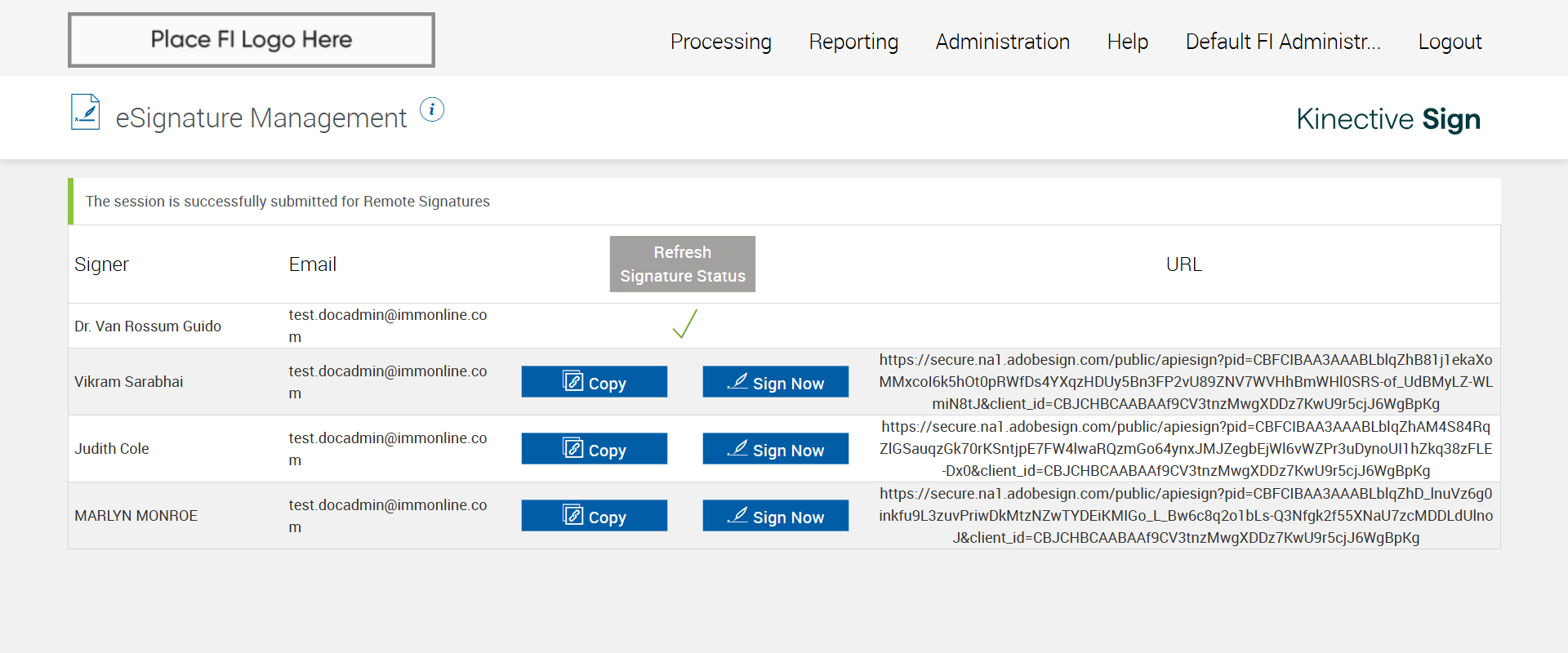
Task: Click the eSignature document icon beside title
Action: coord(86,113)
